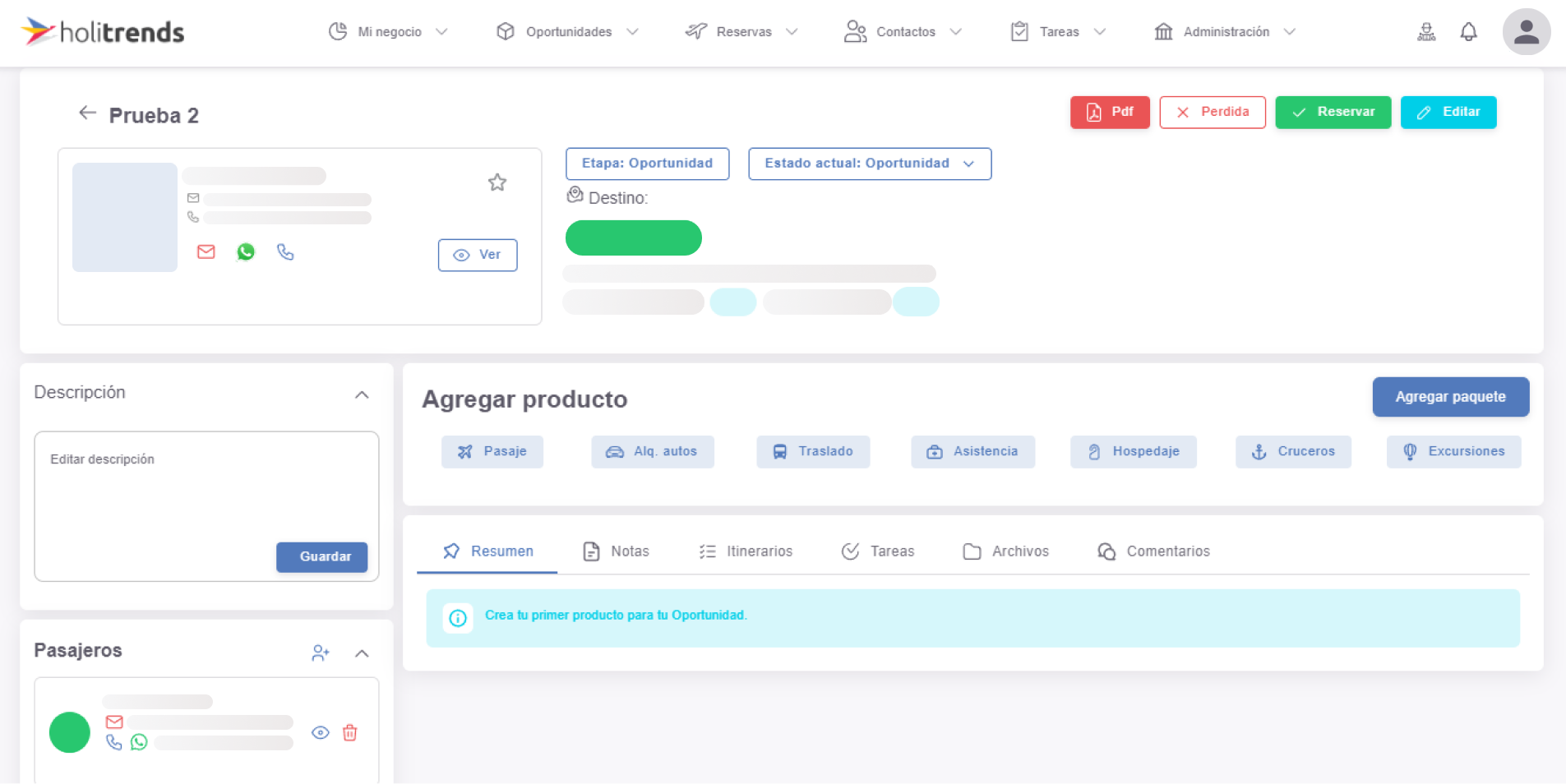Viewport: 1566px width, 784px height.
Task: Open WhatsApp from the contact card
Action: tap(246, 252)
